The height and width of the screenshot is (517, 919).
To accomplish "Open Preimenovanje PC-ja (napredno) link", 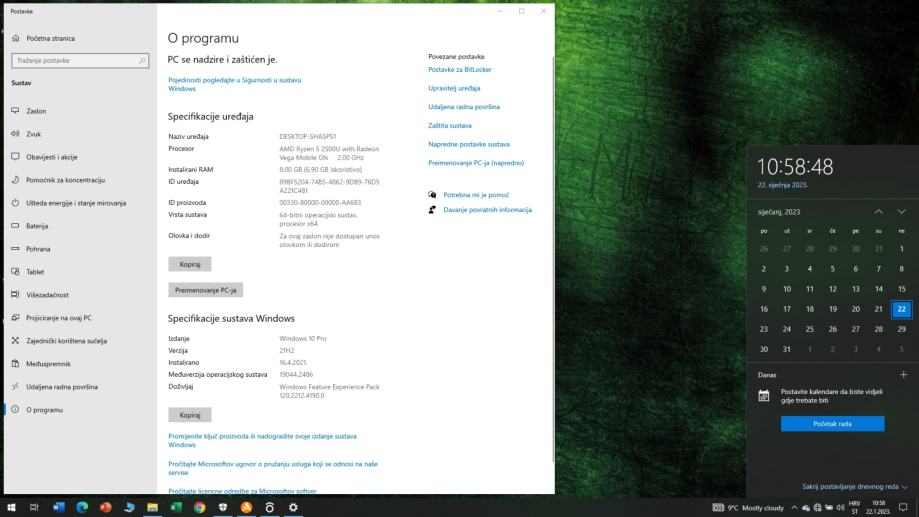I will click(476, 163).
